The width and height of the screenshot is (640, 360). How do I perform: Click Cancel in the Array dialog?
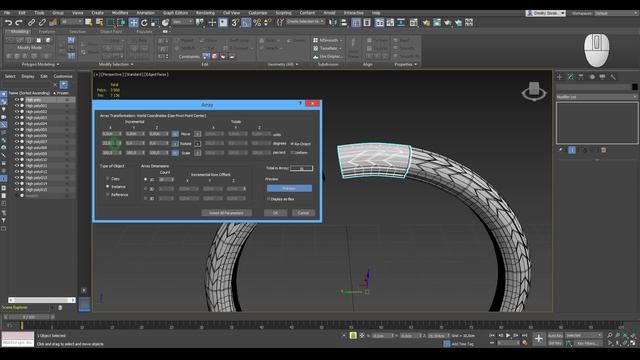303,213
